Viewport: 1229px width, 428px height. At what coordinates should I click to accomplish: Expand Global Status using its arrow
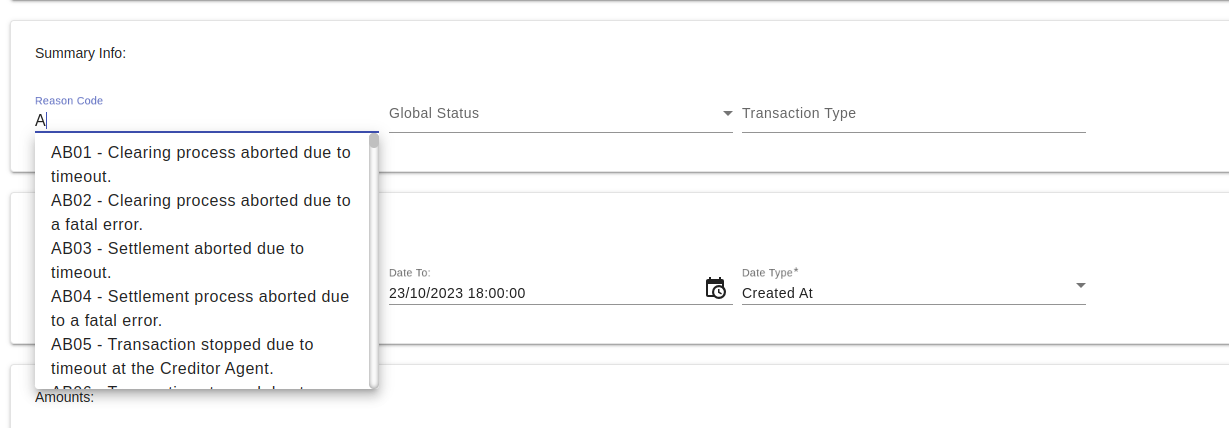coord(727,114)
